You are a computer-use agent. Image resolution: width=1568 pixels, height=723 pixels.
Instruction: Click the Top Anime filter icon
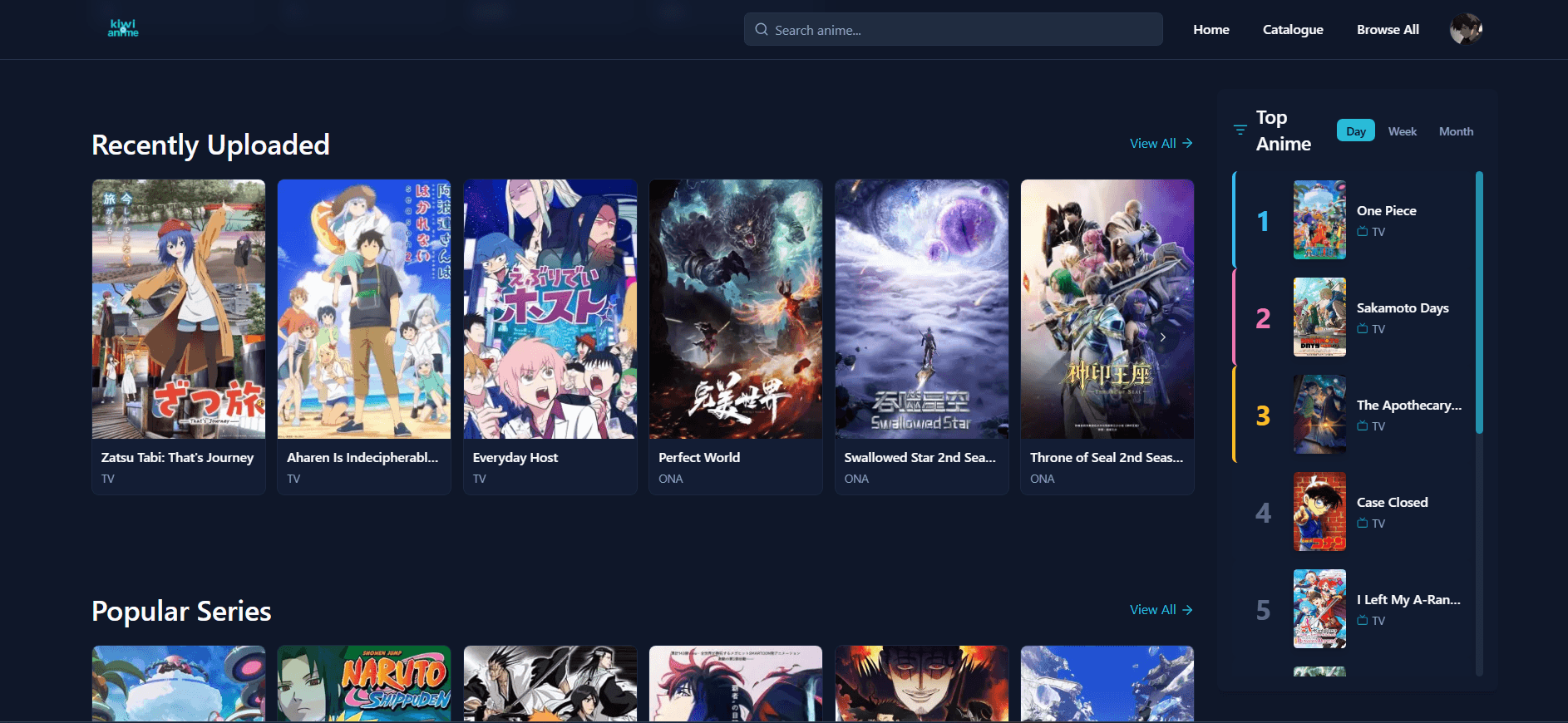tap(1240, 130)
